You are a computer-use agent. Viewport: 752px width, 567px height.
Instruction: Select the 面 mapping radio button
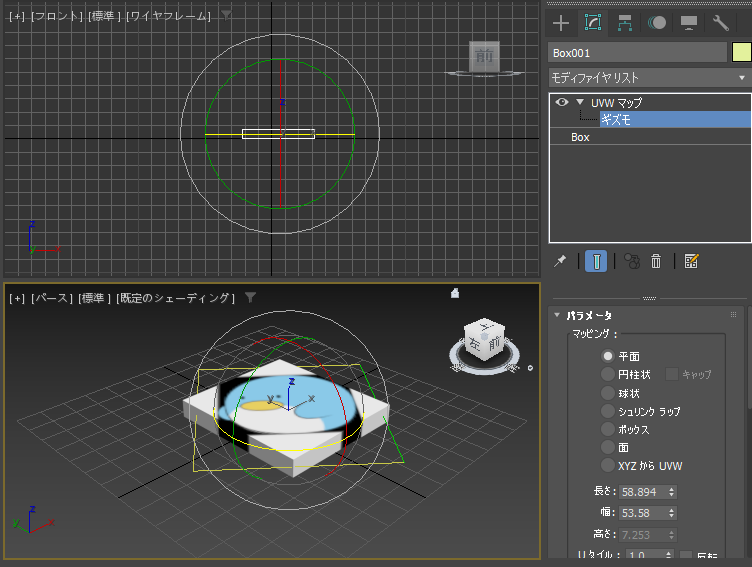(x=608, y=447)
